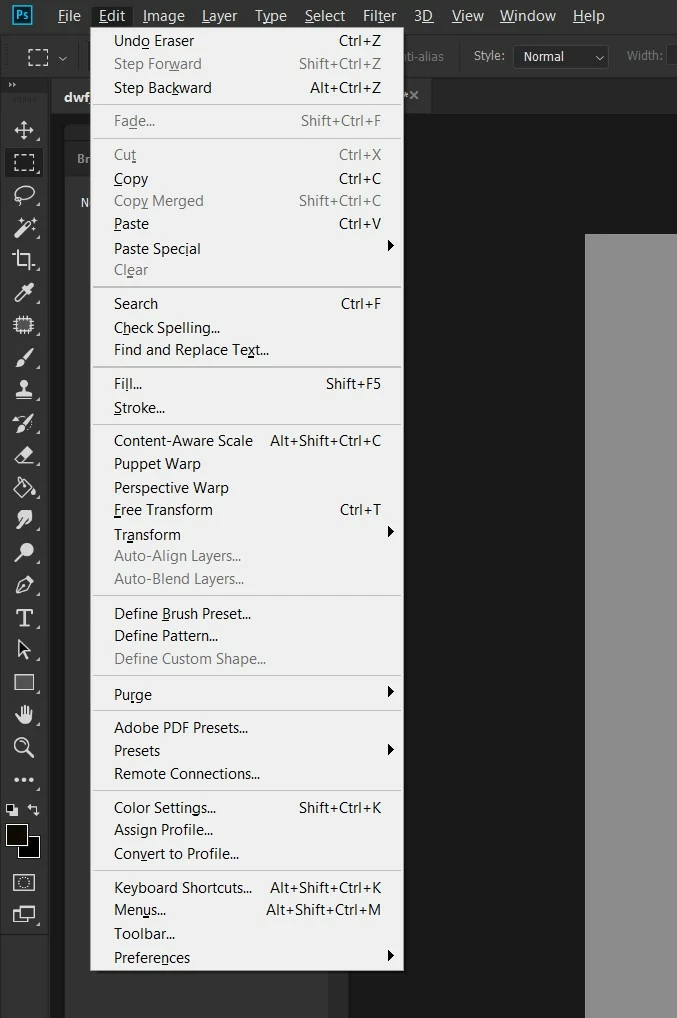Select the Lasso tool
The height and width of the screenshot is (1018, 677).
[x=24, y=195]
